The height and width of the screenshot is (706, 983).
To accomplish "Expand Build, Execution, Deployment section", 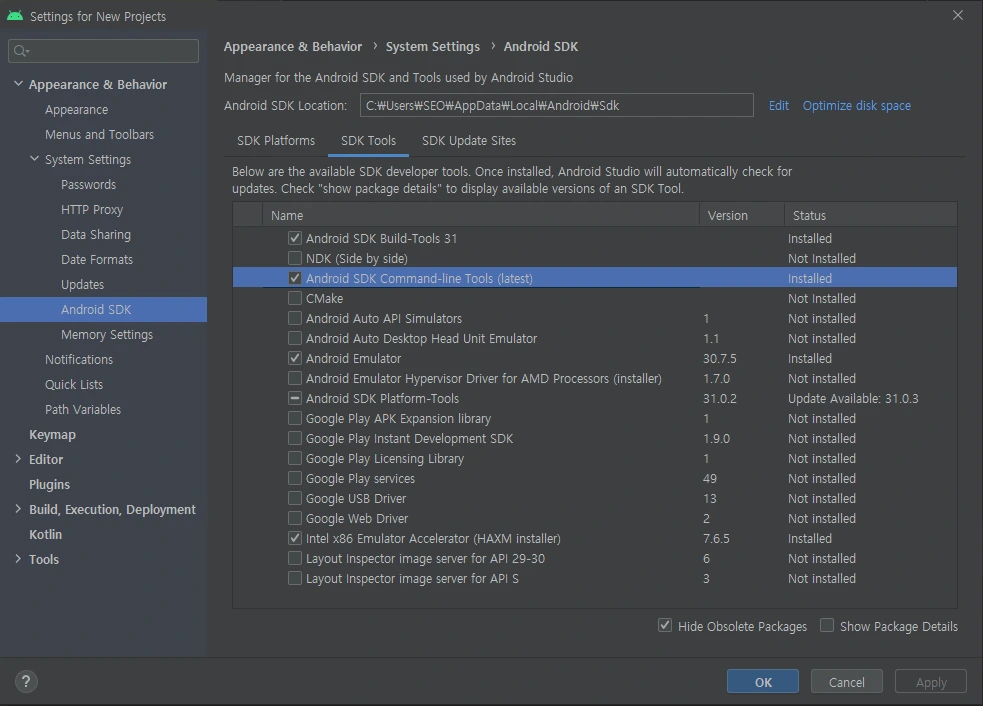I will [x=18, y=509].
